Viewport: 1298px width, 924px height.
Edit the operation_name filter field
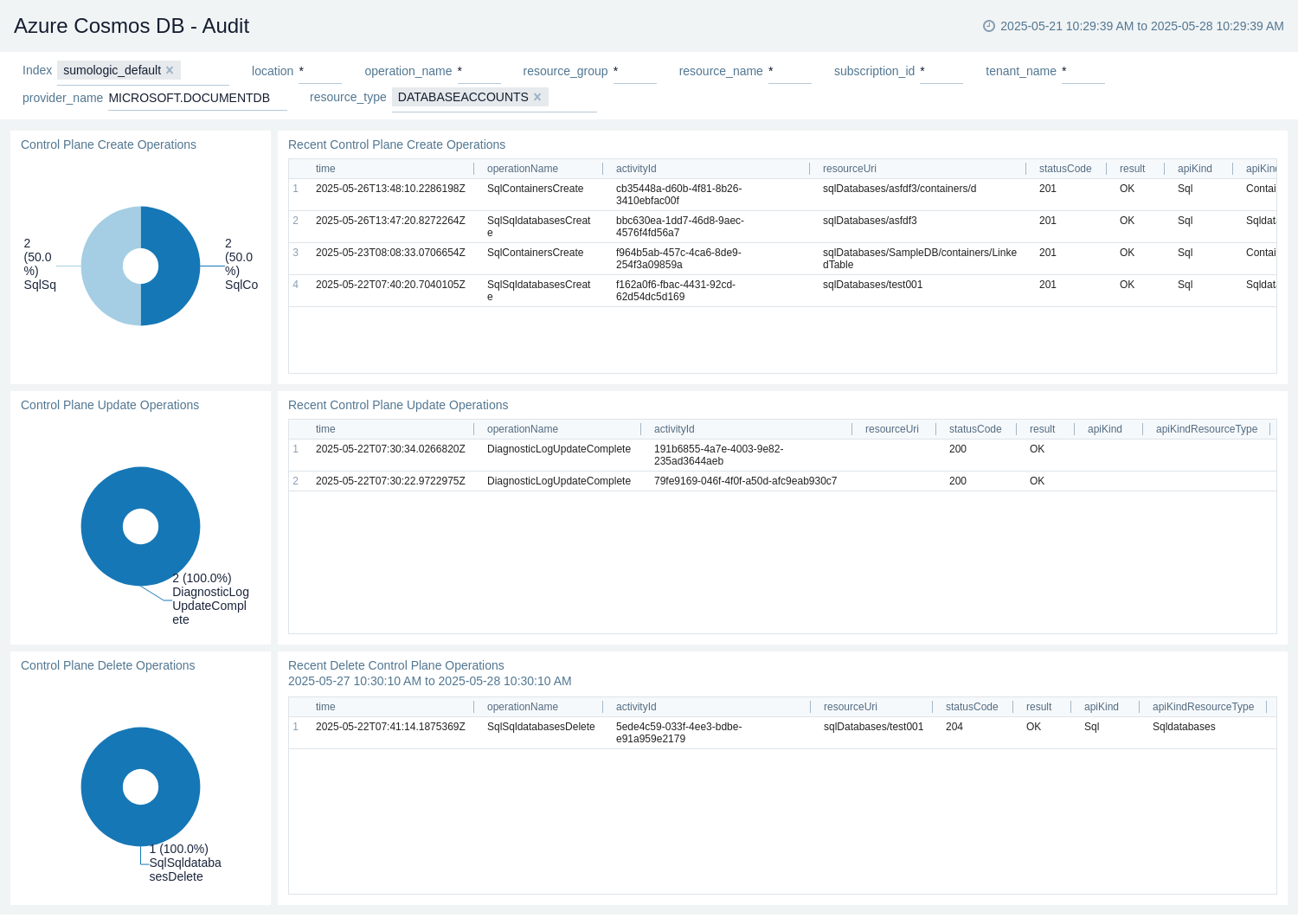tap(479, 72)
